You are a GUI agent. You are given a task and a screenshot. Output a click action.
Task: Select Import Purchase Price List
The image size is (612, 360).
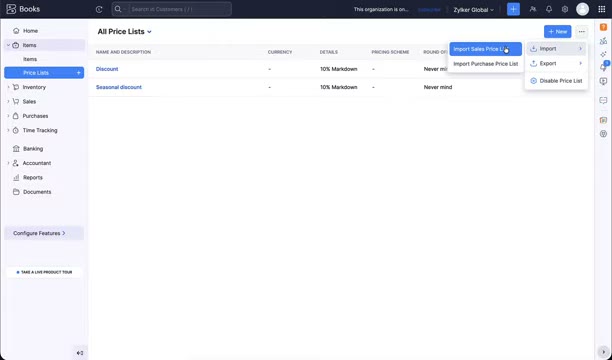pyautogui.click(x=486, y=64)
